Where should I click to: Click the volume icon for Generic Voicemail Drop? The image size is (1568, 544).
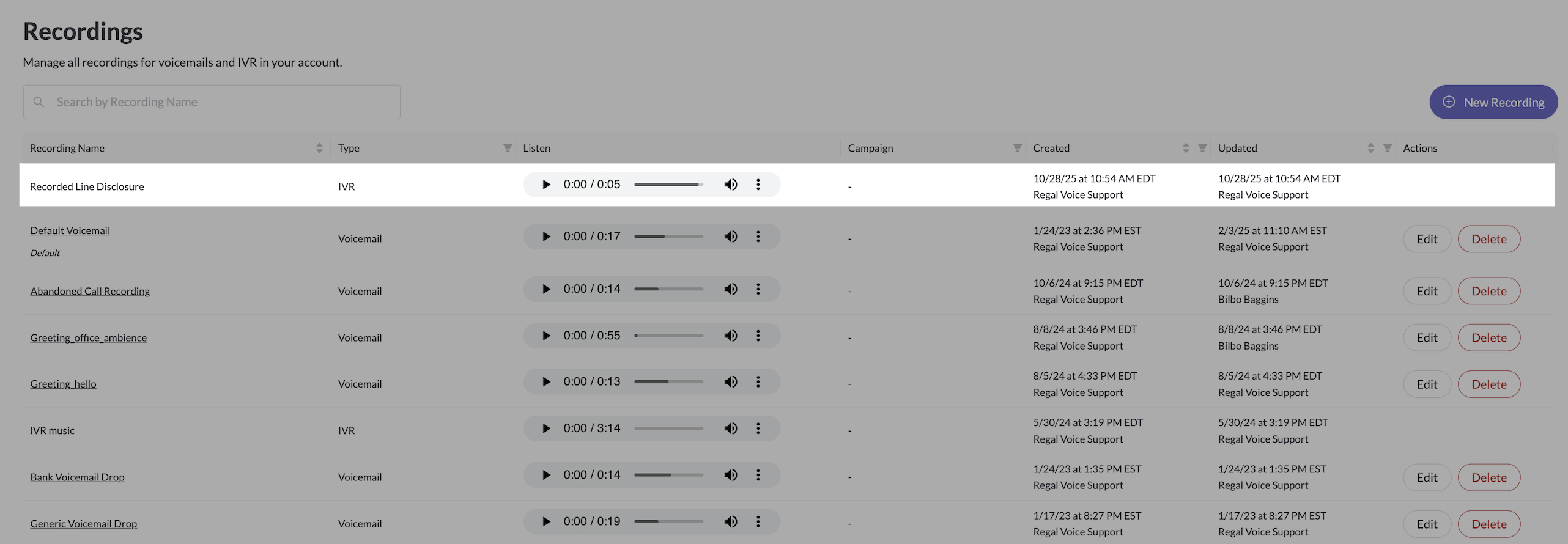click(730, 521)
